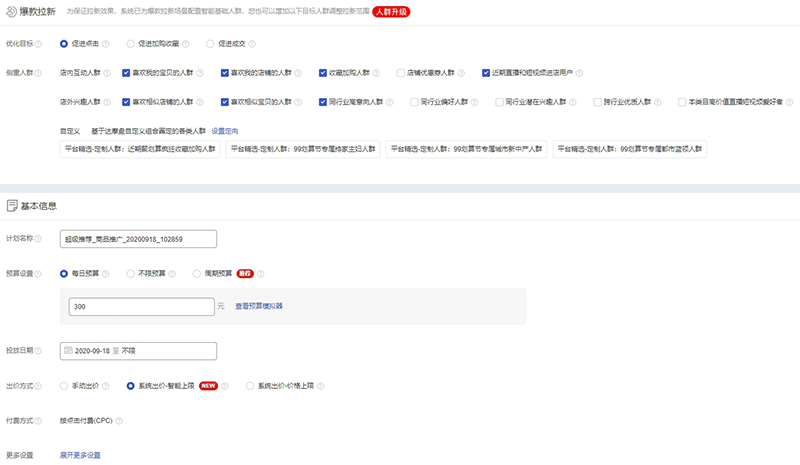Click the help icon next to 预算设置
This screenshot has height=465, width=800.
coord(38,273)
